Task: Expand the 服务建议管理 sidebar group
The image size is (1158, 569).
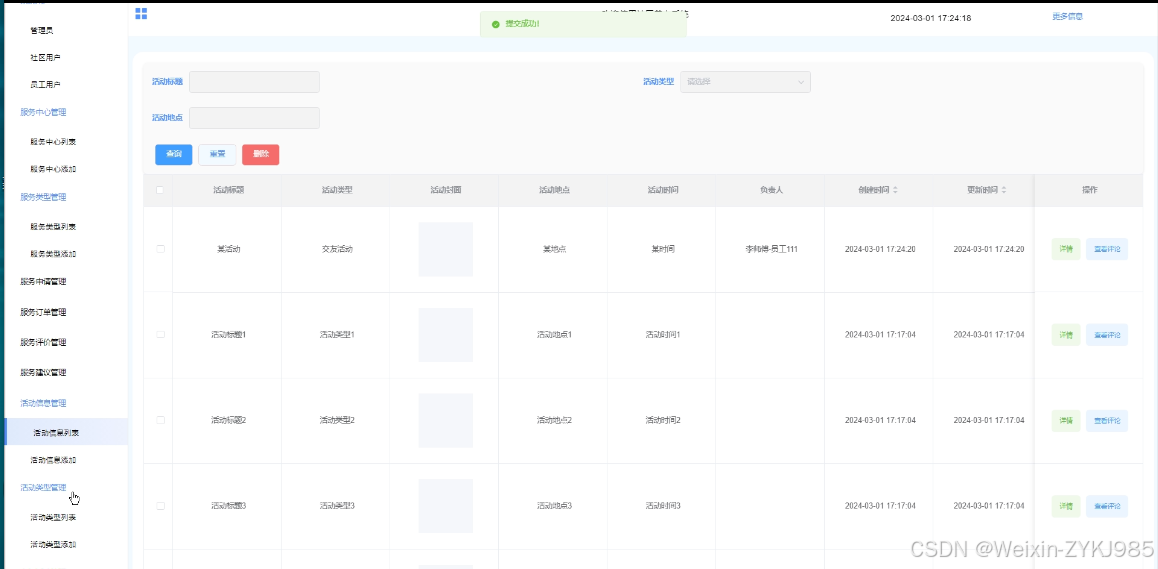Action: tap(44, 372)
